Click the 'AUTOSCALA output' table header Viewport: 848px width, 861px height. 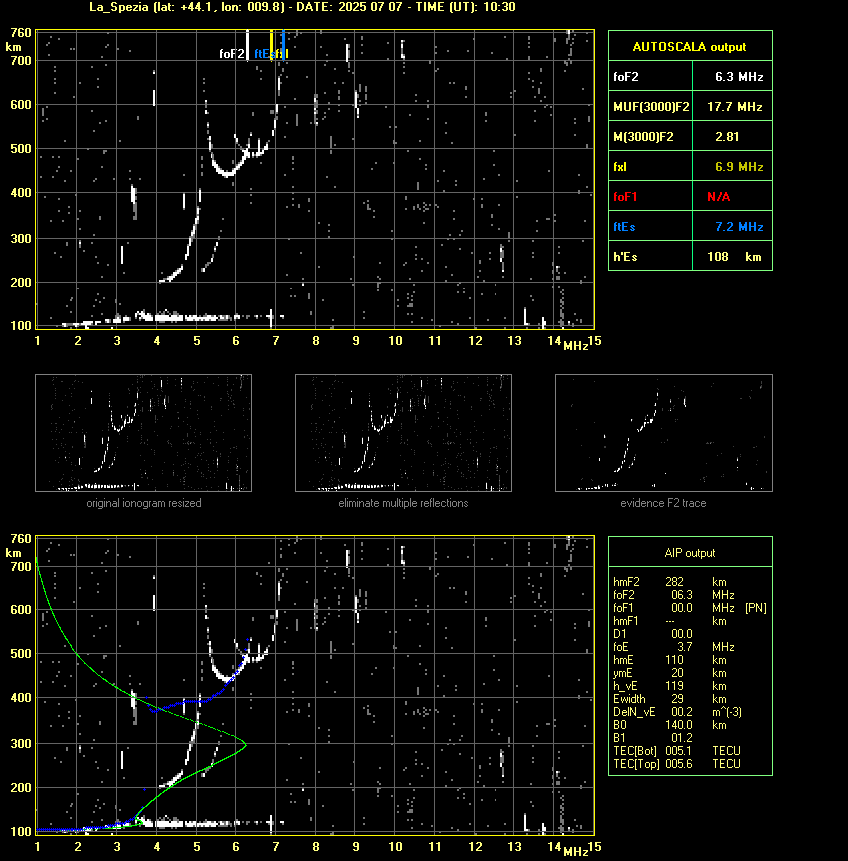coord(690,46)
